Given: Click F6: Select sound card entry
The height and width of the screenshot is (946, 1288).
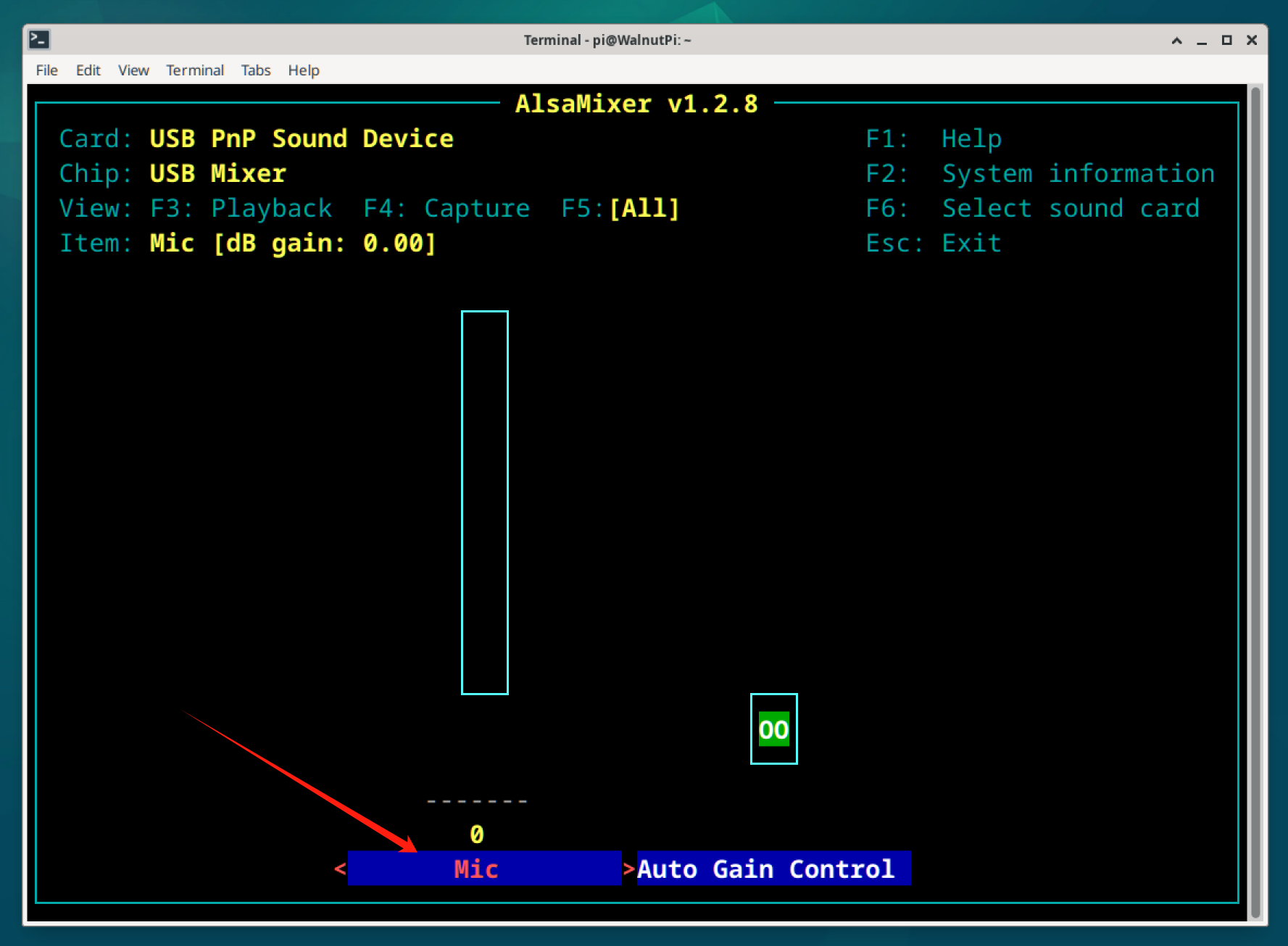Looking at the screenshot, I should coord(1033,209).
